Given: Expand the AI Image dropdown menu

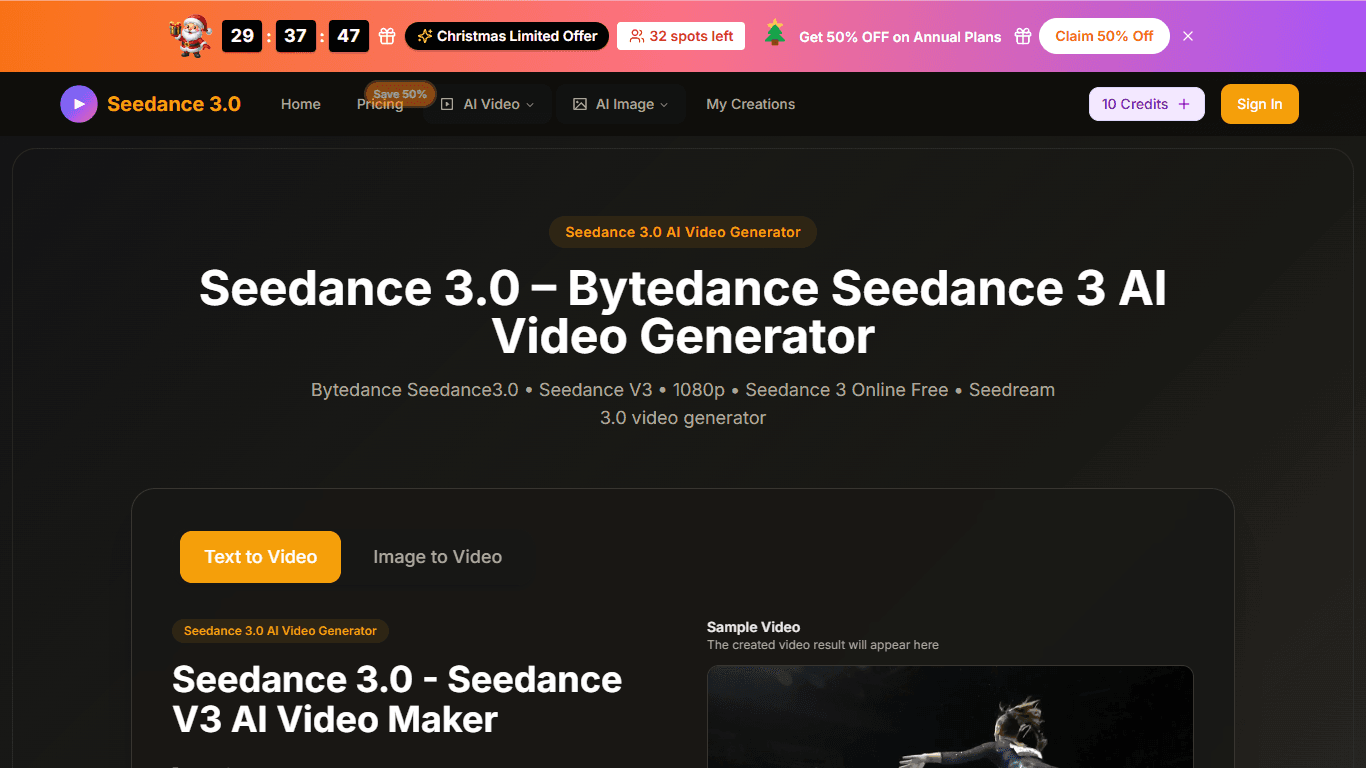Looking at the screenshot, I should (620, 104).
